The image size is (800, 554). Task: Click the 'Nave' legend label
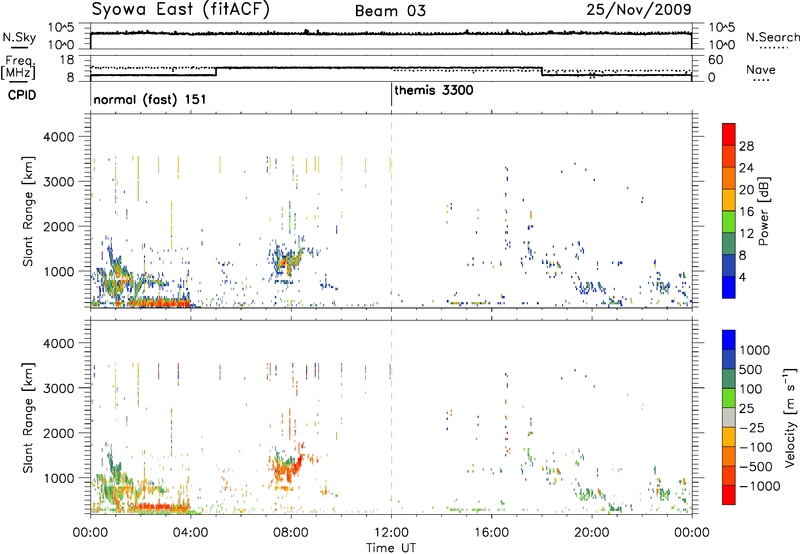click(x=760, y=69)
